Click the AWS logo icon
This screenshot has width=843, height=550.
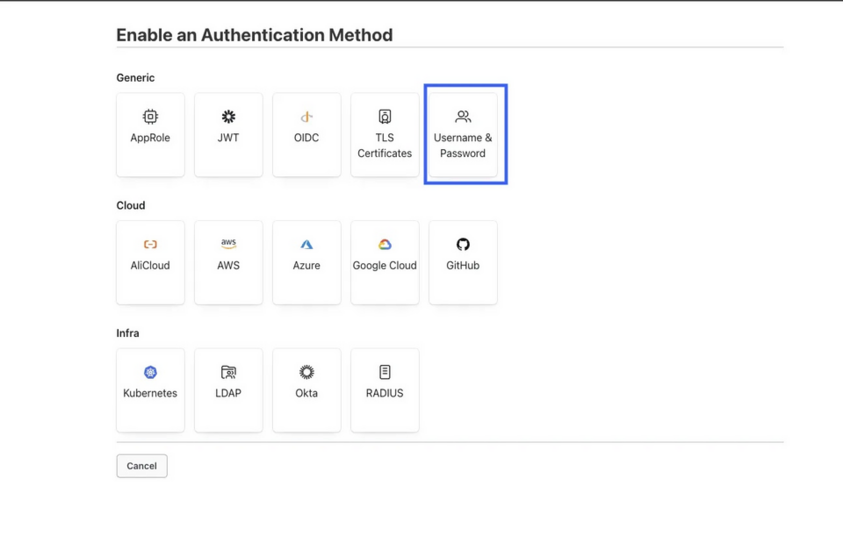[228, 244]
